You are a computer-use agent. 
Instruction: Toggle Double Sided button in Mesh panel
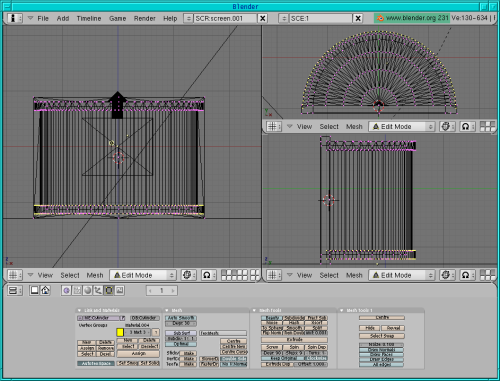pyautogui.click(x=233, y=359)
